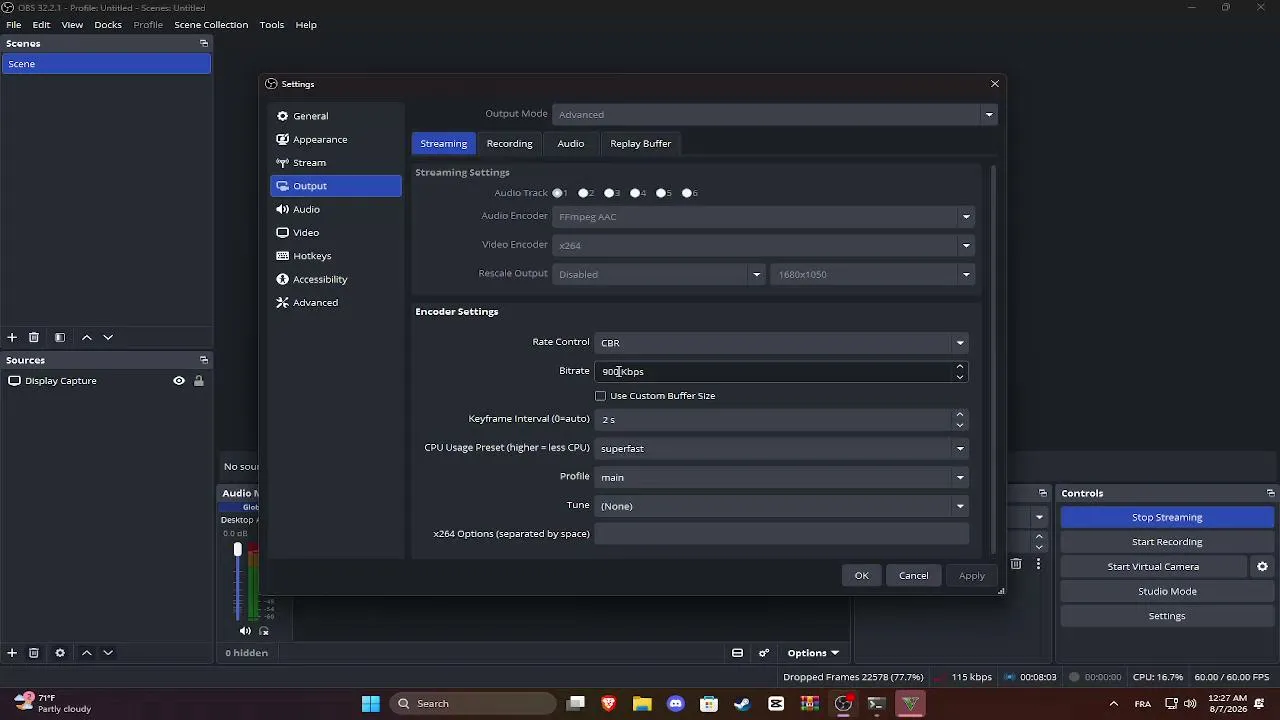1280x720 pixels.
Task: Click the transitions trash icon
Action: (x=1016, y=564)
